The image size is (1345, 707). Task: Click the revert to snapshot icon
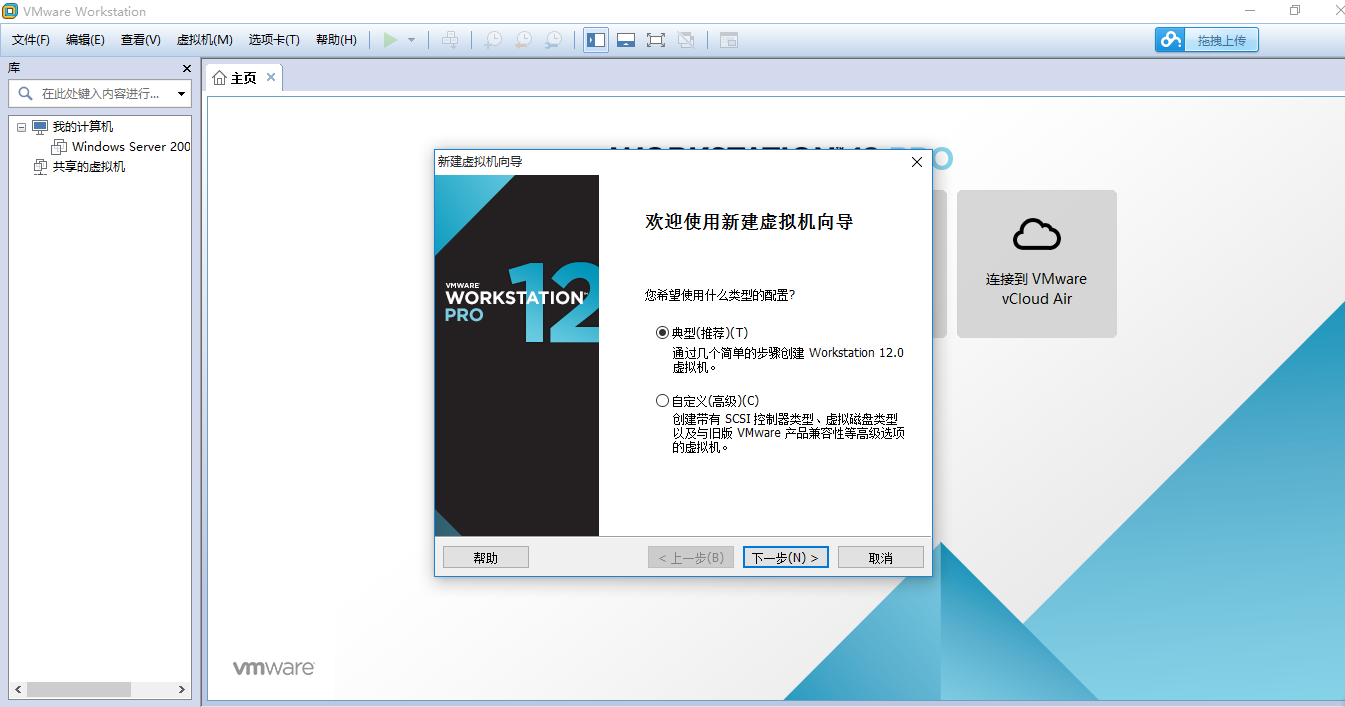[523, 40]
